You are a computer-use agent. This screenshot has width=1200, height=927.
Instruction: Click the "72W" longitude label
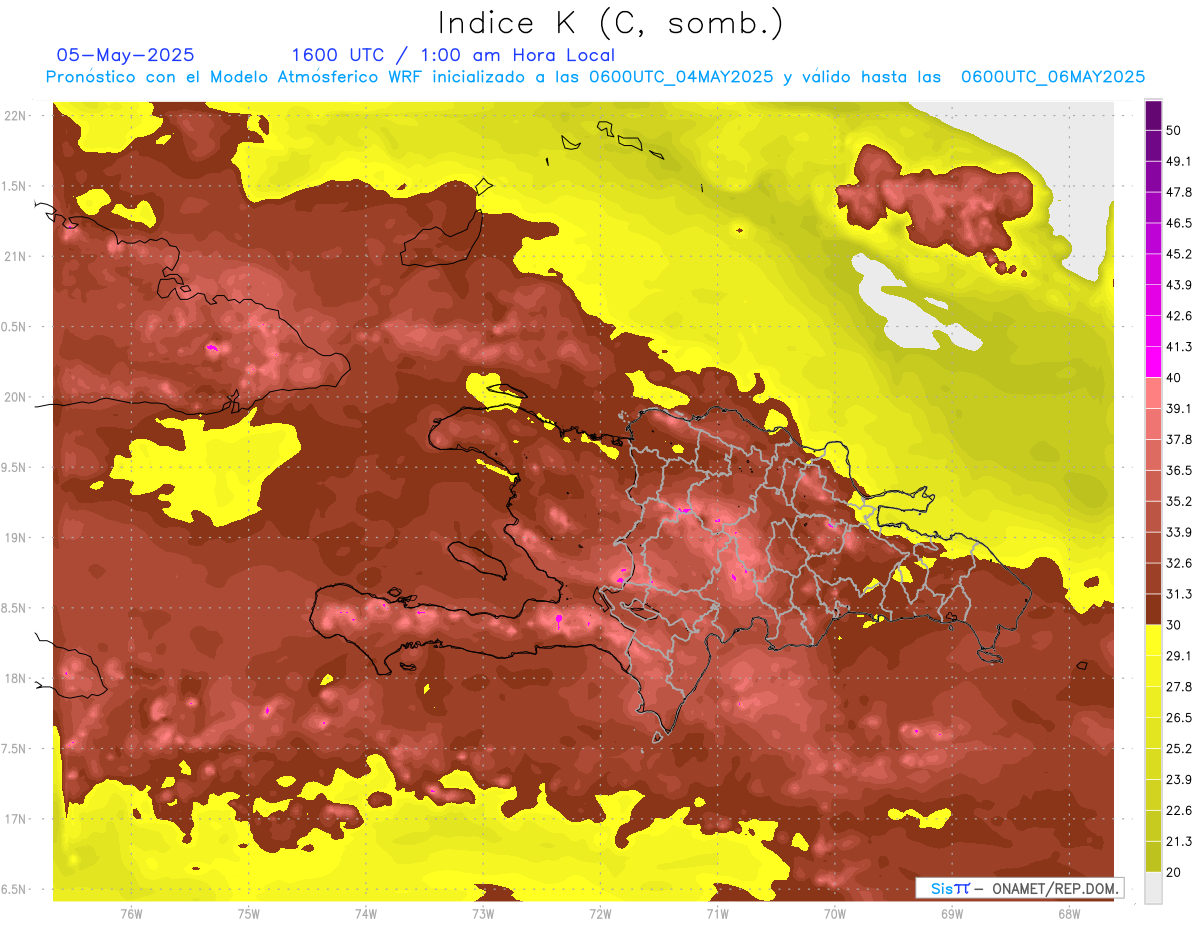pyautogui.click(x=600, y=914)
